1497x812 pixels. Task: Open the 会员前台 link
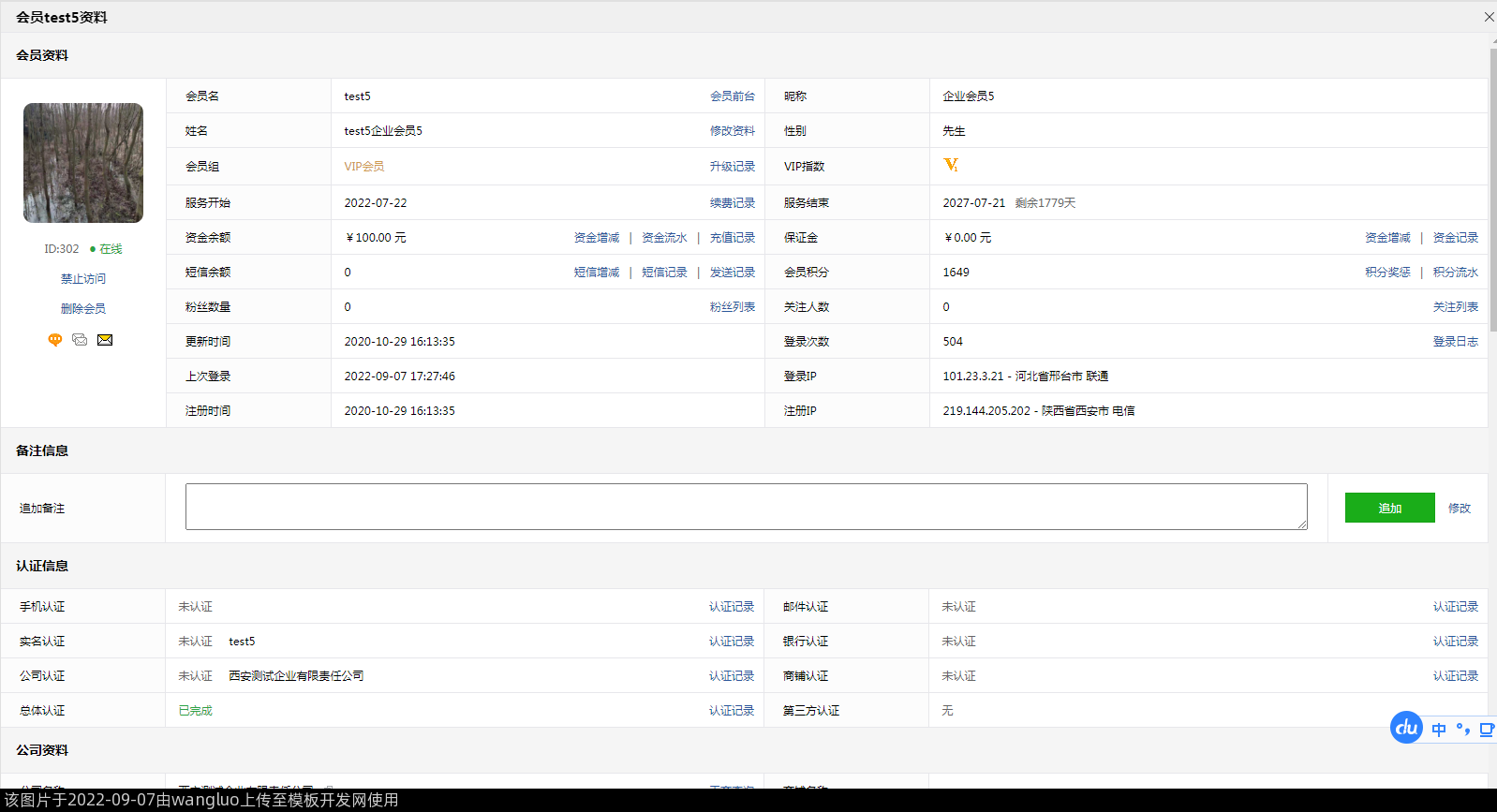(x=732, y=96)
